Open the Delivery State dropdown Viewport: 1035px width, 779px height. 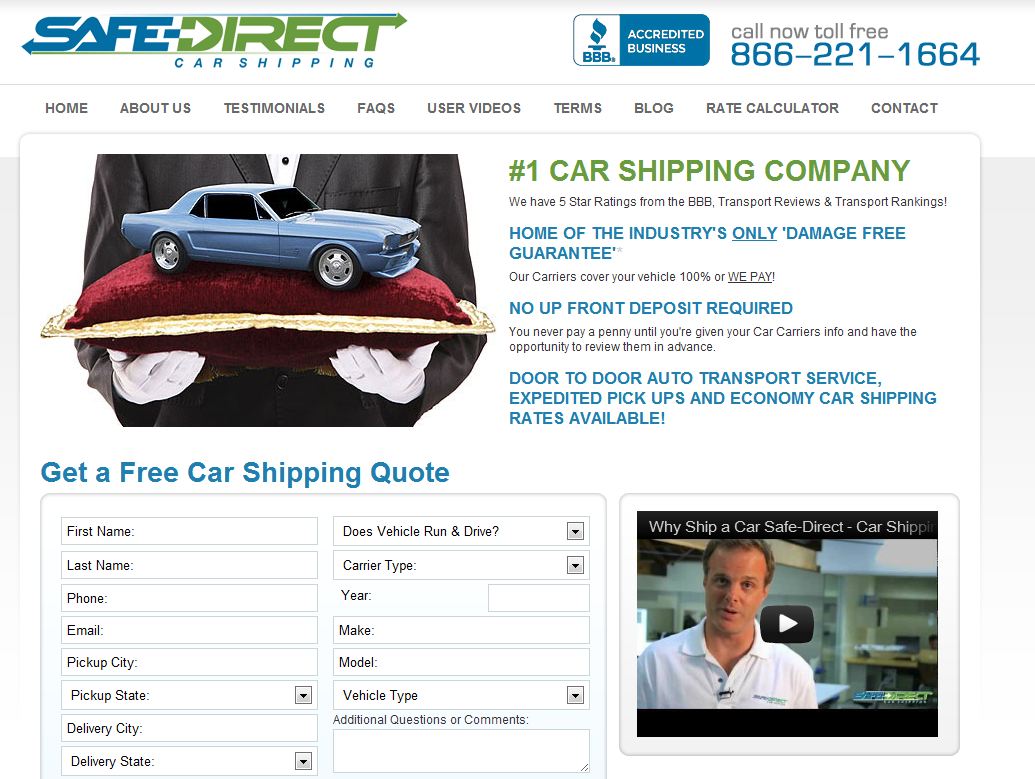[x=189, y=761]
